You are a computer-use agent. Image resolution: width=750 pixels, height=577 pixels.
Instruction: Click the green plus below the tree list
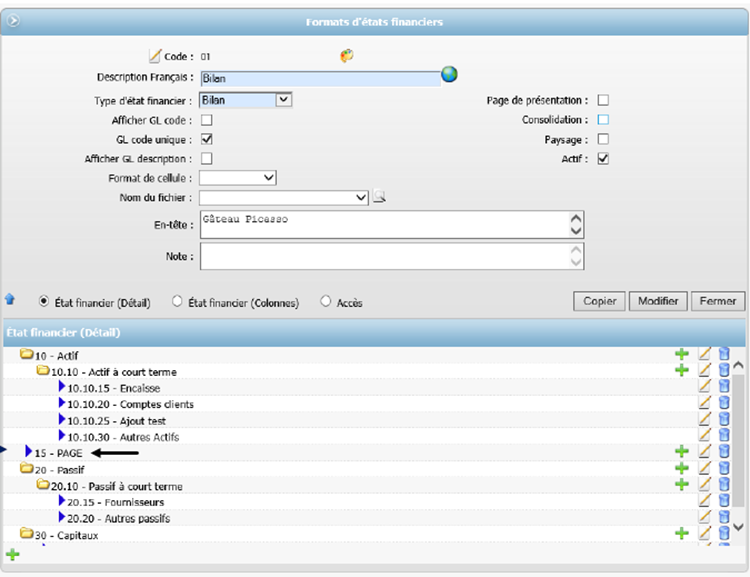click(x=12, y=554)
